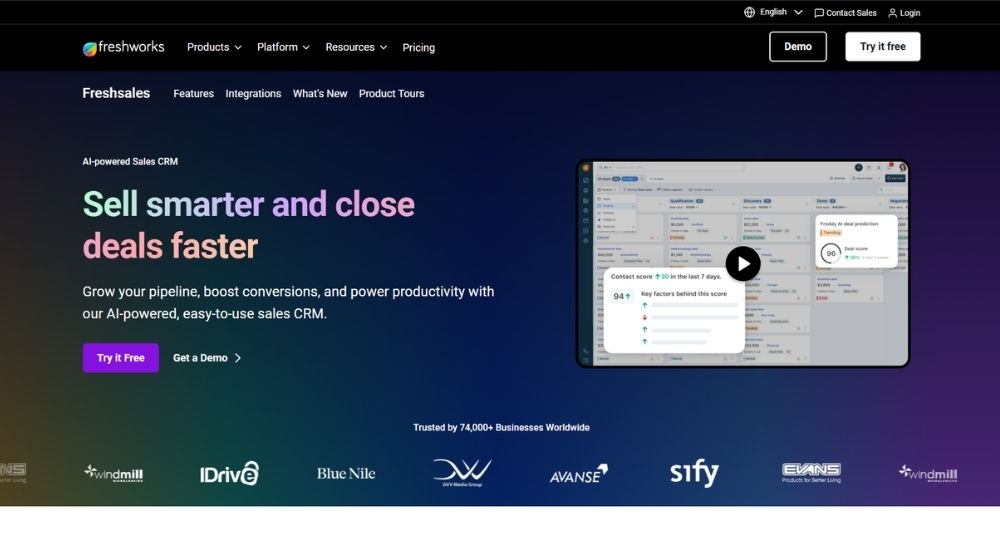Go to the Pricing page
Screen dimensions: 1000x550
pyautogui.click(x=418, y=47)
